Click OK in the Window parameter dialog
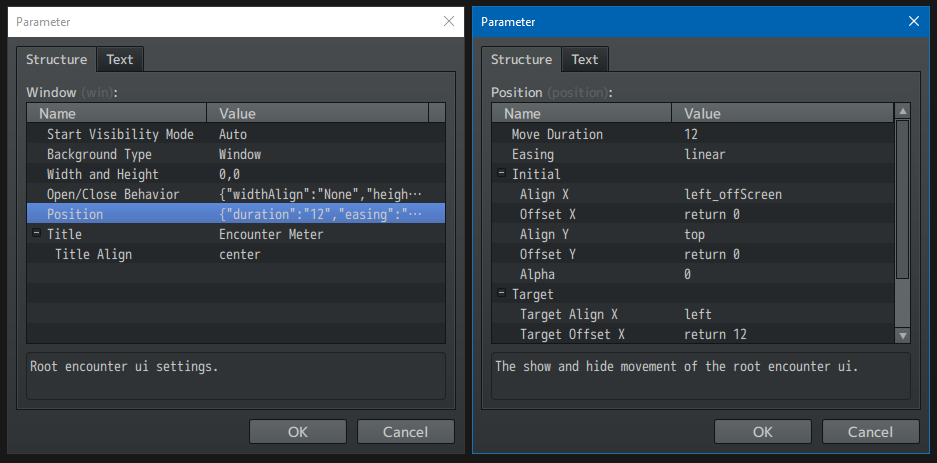 [298, 431]
